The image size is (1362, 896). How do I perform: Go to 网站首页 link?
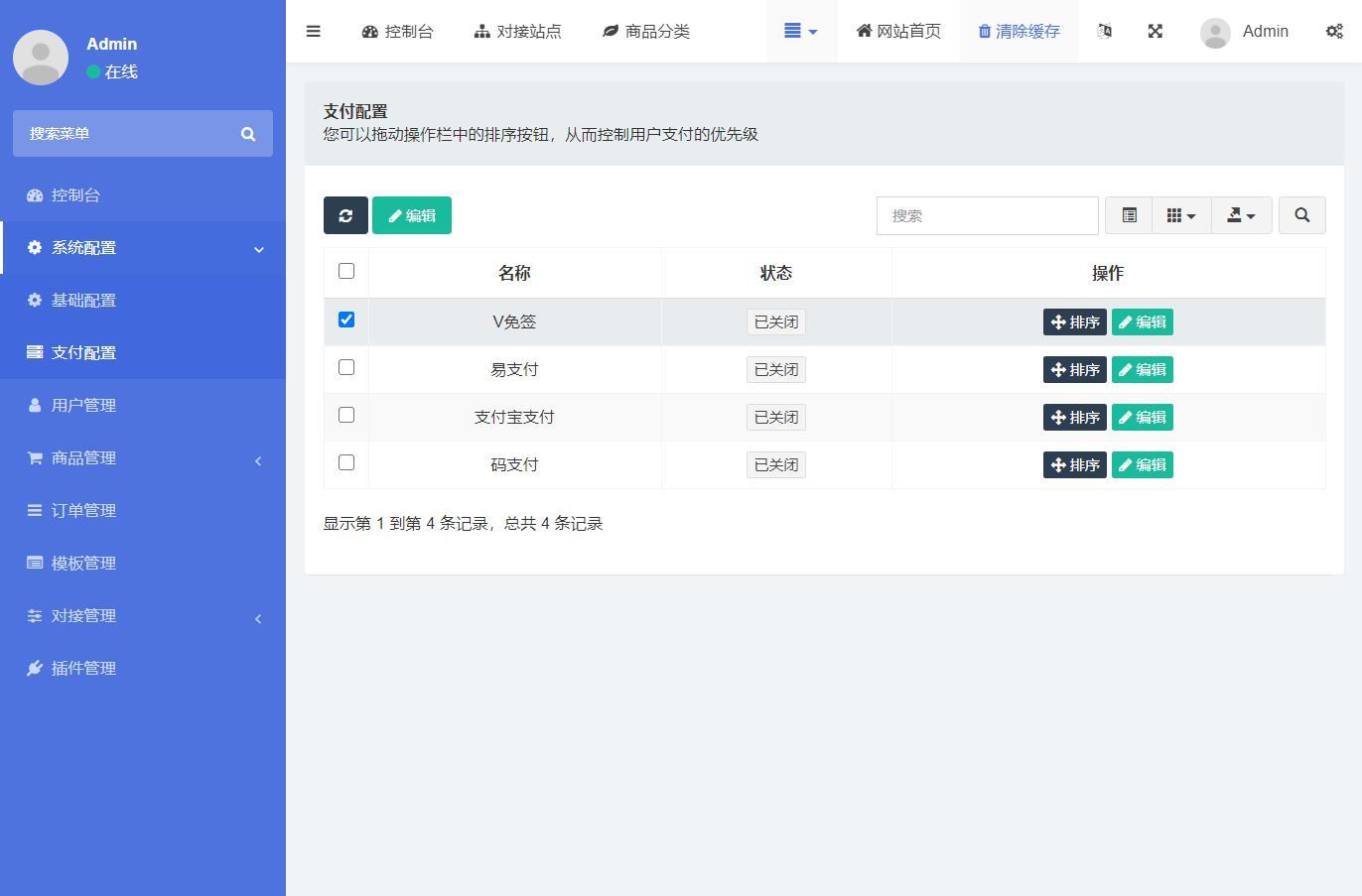tap(898, 31)
